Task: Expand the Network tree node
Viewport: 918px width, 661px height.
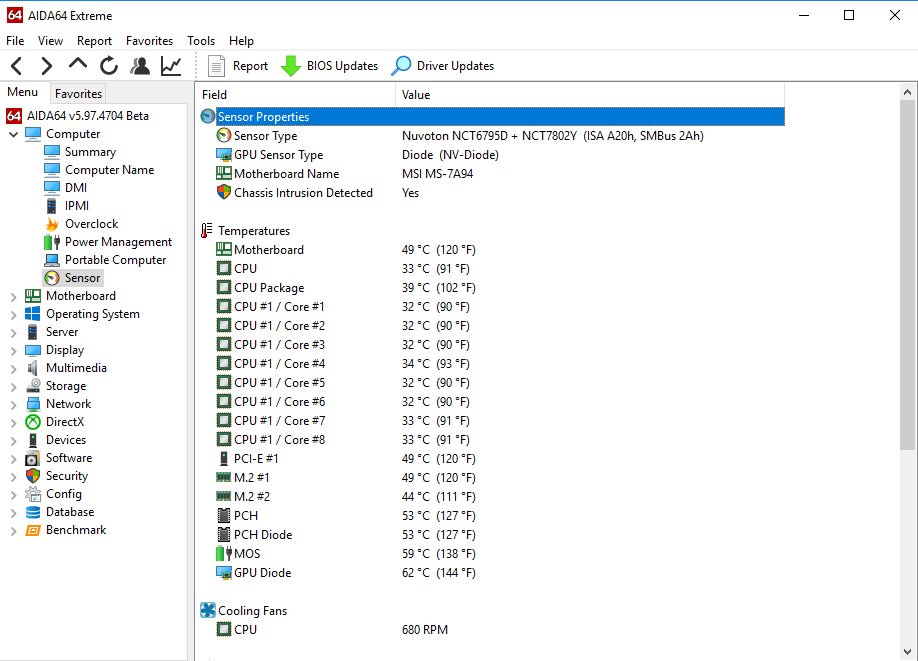Action: (14, 405)
